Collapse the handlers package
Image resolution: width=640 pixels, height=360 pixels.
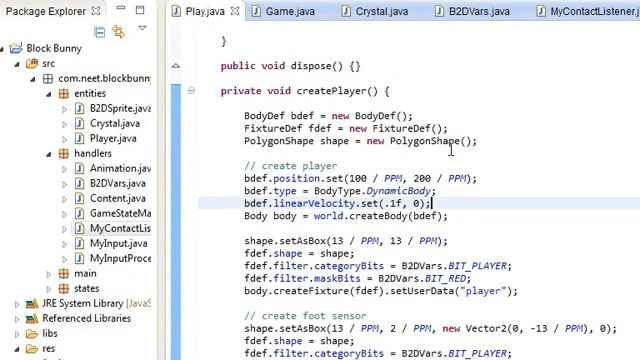49,154
